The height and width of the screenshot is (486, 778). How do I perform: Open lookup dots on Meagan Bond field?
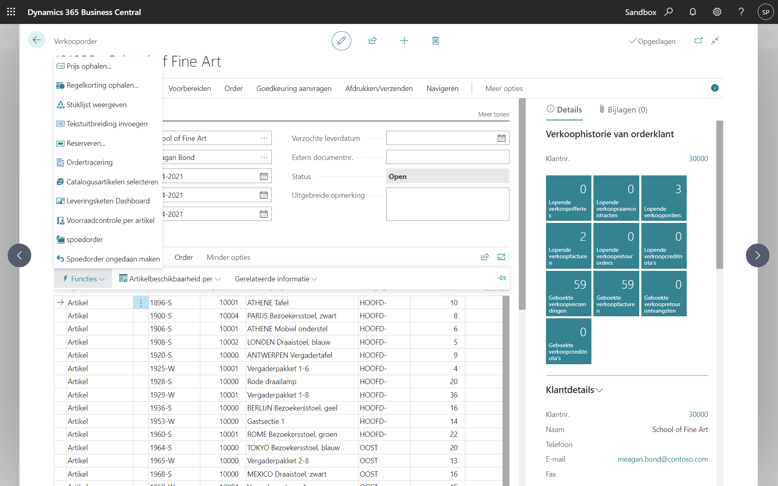pyautogui.click(x=264, y=157)
